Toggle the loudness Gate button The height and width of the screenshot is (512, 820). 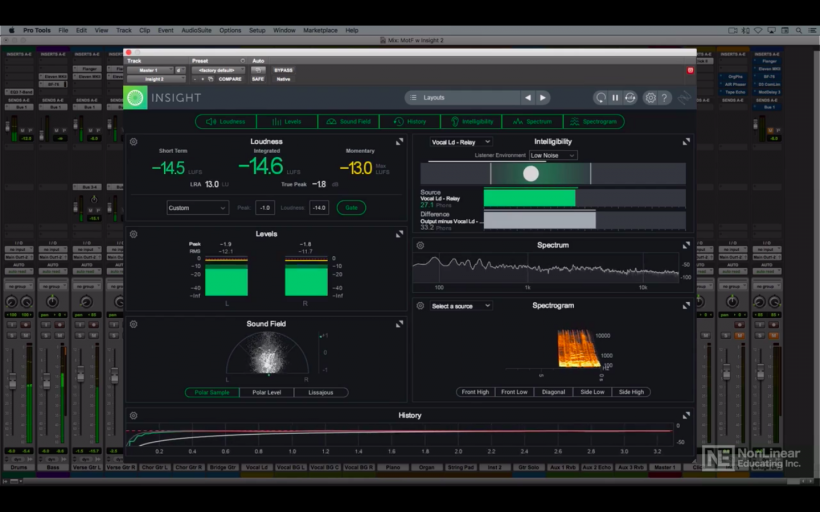tap(351, 208)
